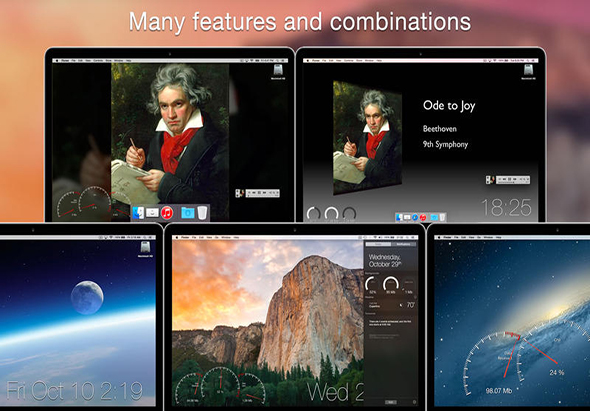Click the tilted Beethoven album artwork
The image size is (590, 411).
tap(367, 138)
